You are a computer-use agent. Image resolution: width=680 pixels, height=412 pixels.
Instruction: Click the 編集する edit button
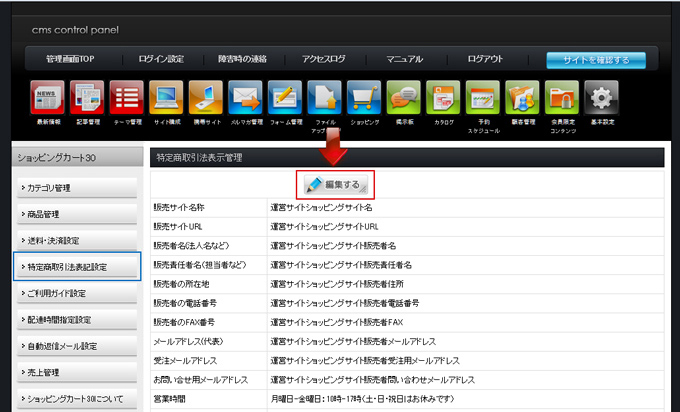pyautogui.click(x=334, y=184)
